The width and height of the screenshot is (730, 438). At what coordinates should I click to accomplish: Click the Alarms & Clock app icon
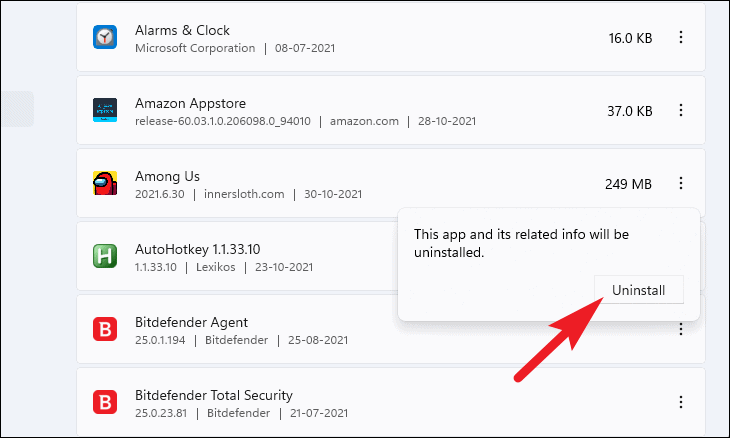point(105,37)
